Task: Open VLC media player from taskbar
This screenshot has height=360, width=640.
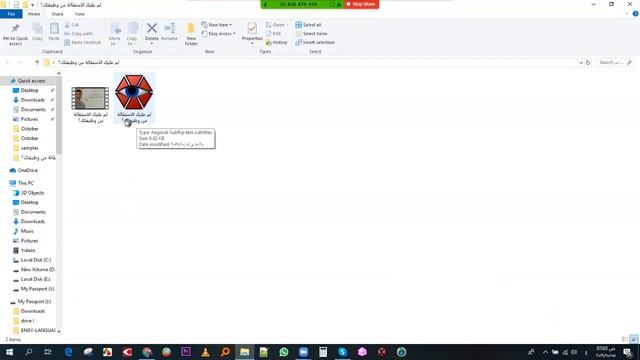Action: point(205,352)
